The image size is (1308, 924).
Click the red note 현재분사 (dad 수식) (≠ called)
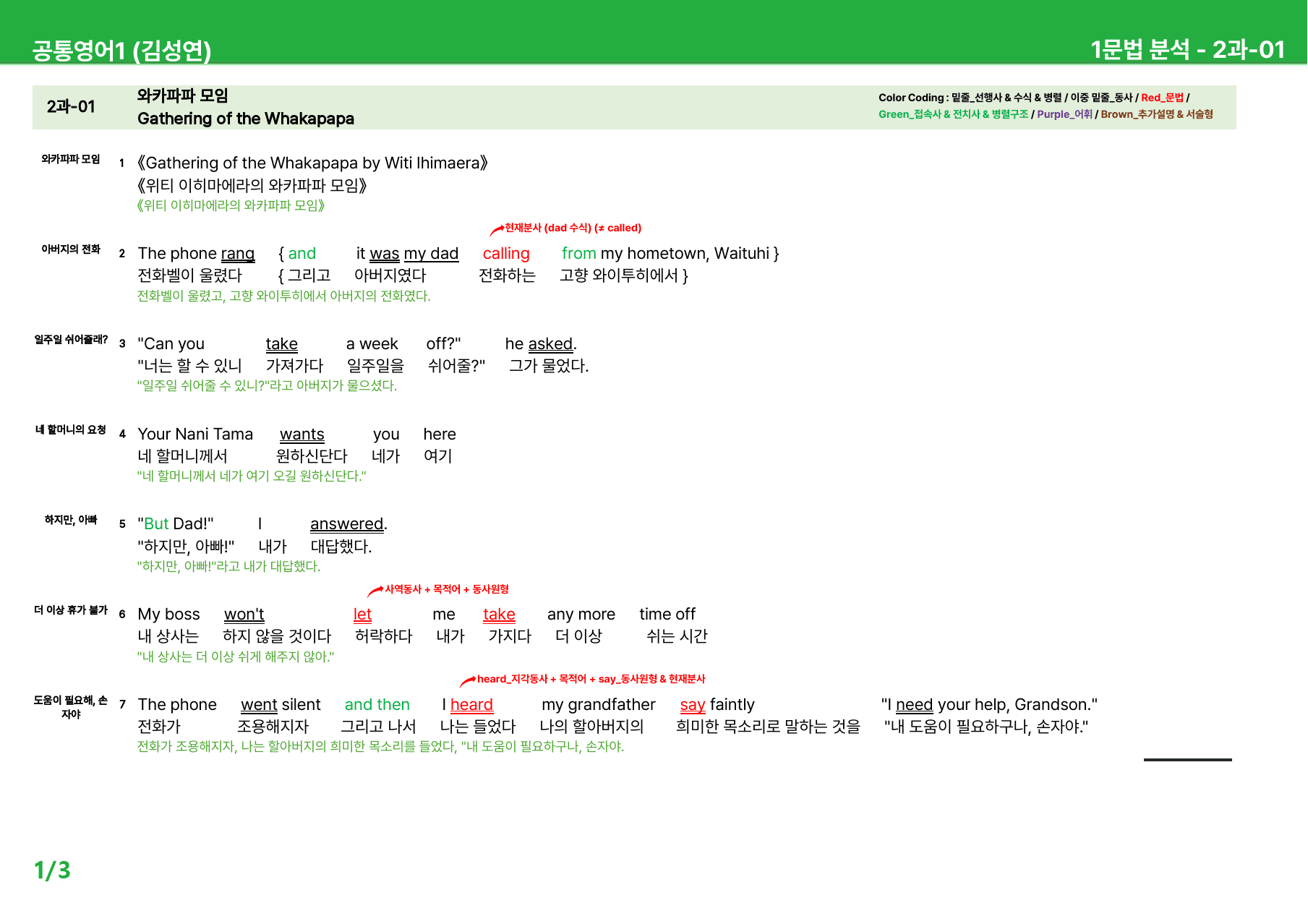pyautogui.click(x=573, y=228)
